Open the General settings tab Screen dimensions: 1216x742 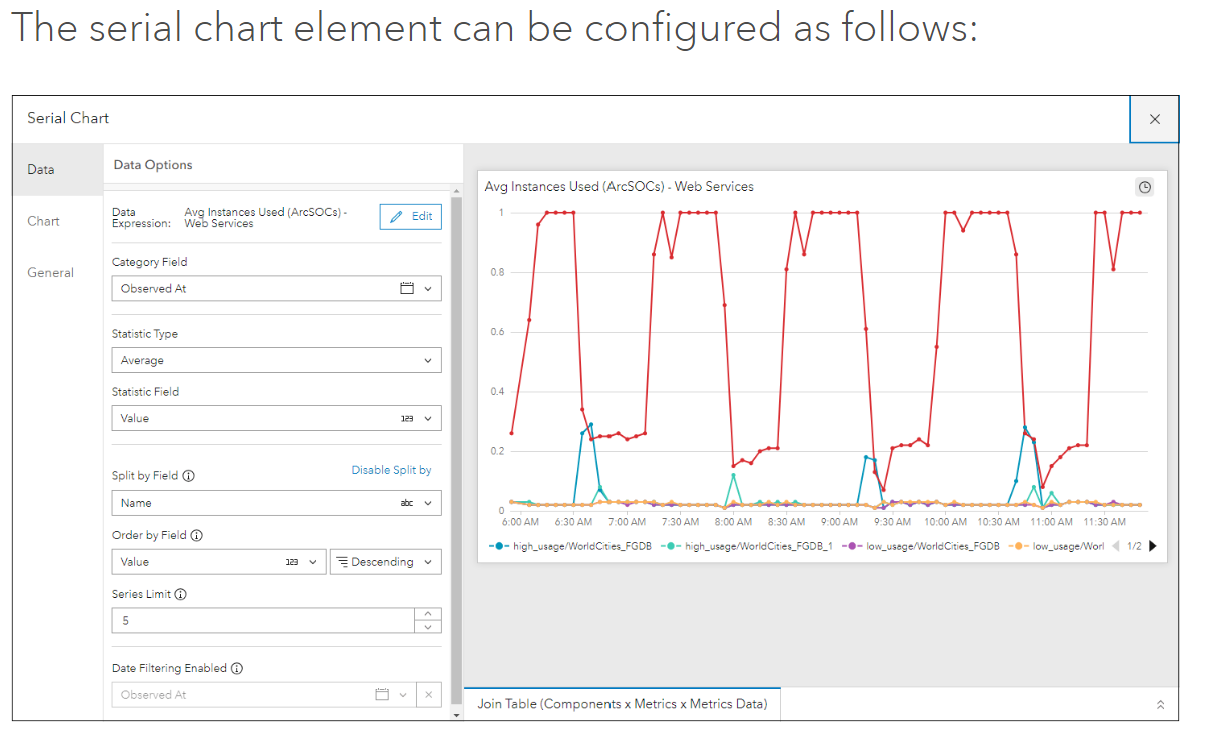(x=50, y=272)
